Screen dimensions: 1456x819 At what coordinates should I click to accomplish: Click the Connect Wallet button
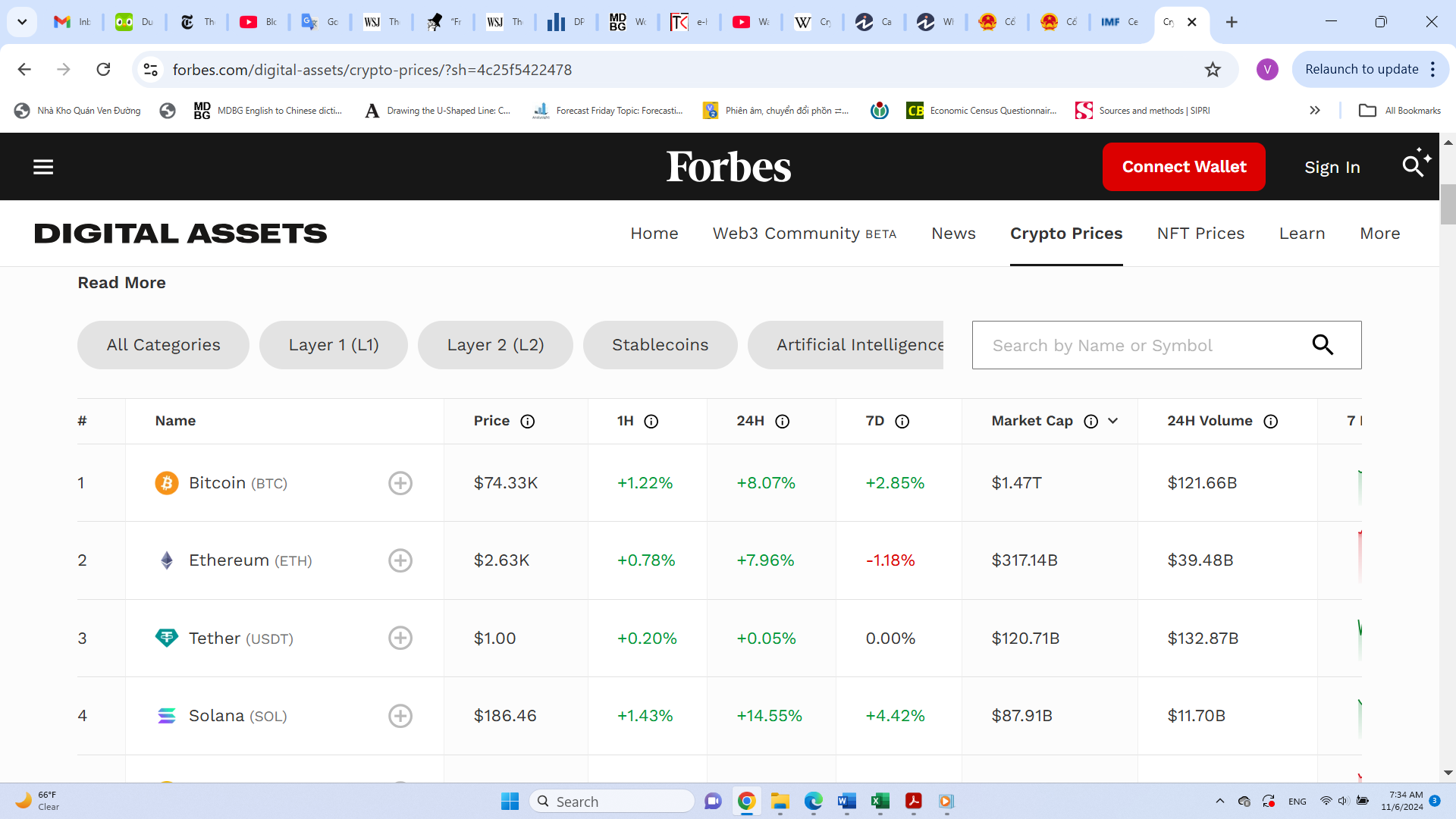coord(1184,167)
